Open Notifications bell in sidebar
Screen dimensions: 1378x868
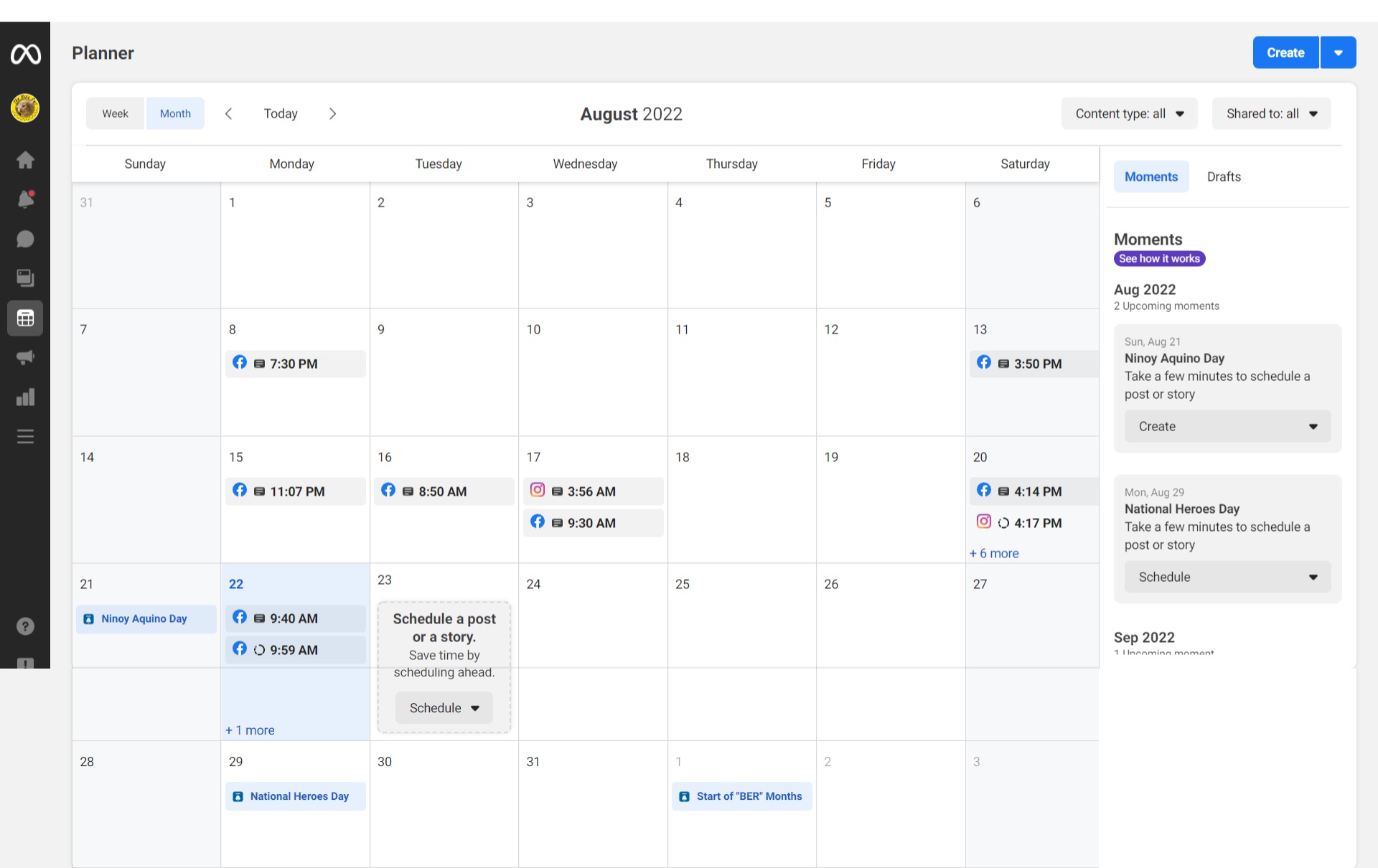coord(25,199)
